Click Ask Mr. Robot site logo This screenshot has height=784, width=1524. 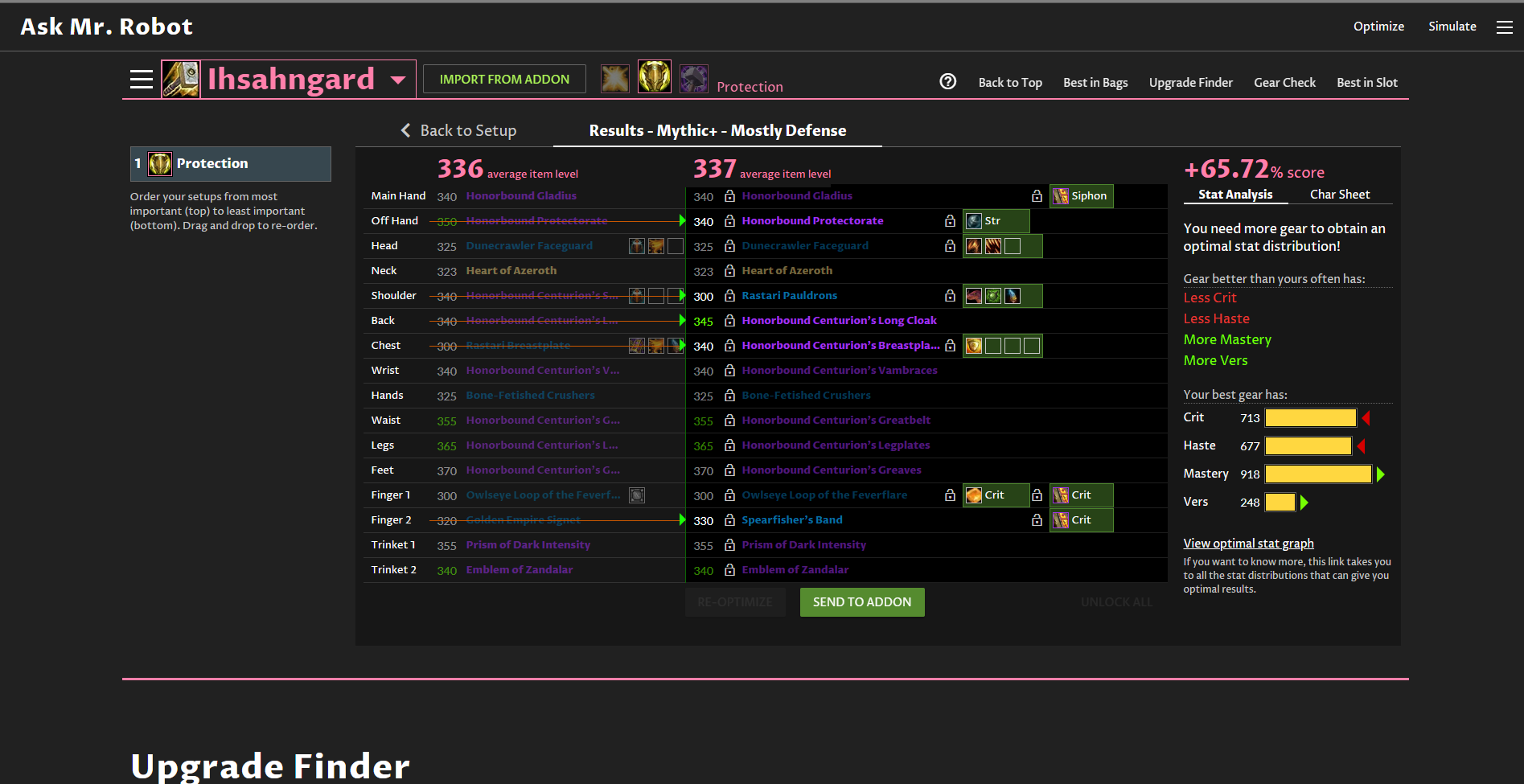tap(106, 27)
